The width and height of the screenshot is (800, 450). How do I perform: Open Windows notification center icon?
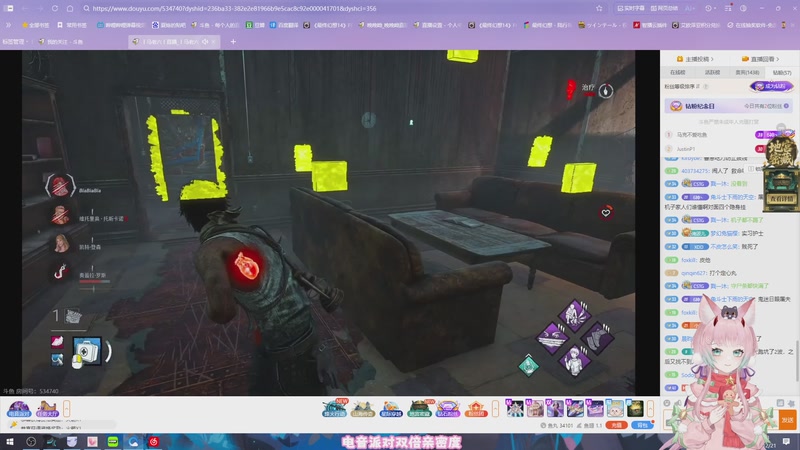(x=786, y=442)
